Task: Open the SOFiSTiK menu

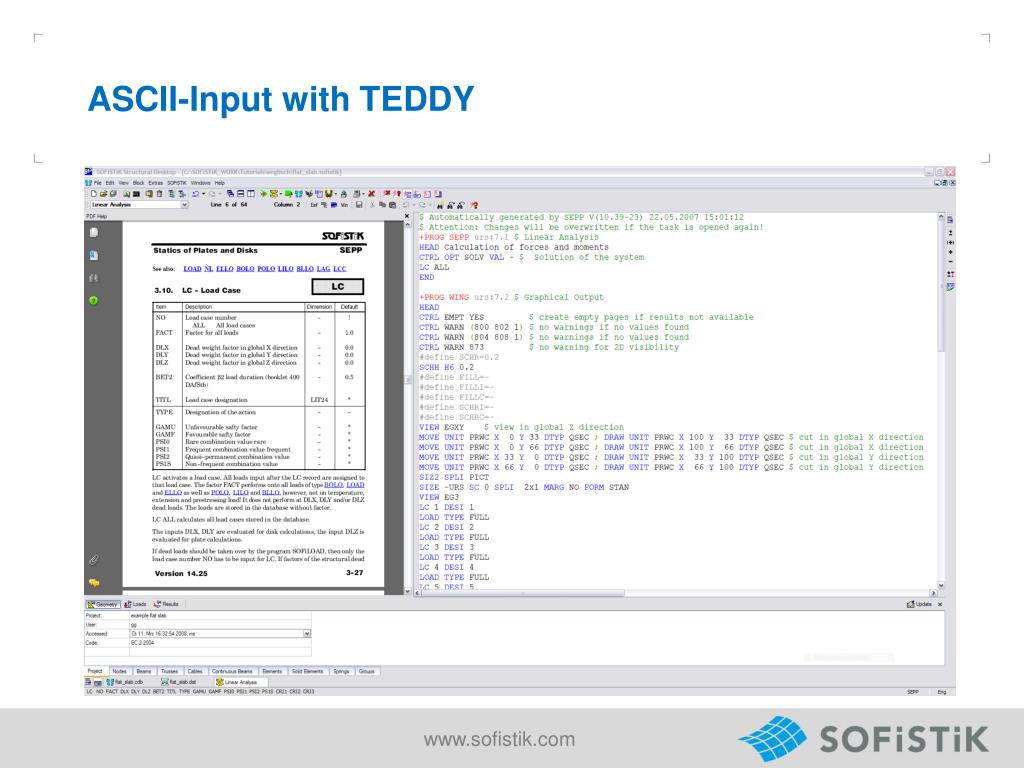Action: tap(177, 183)
